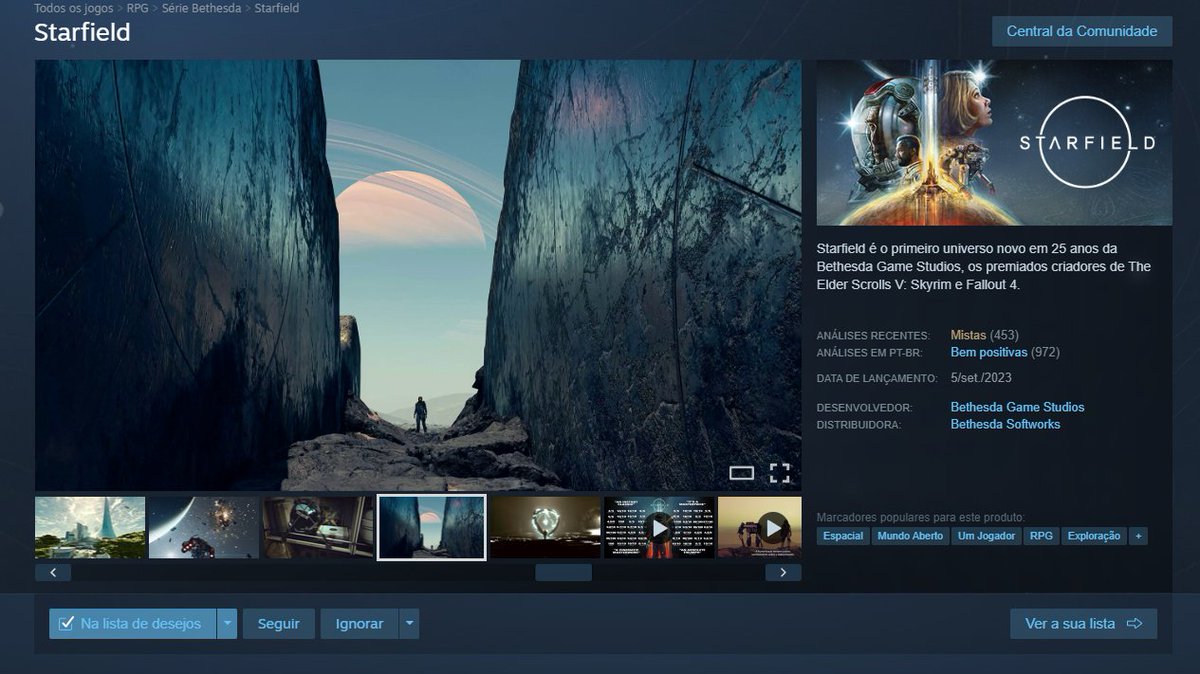Open theater mode icon on screenshot
Viewport: 1200px width, 674px height.
click(741, 473)
